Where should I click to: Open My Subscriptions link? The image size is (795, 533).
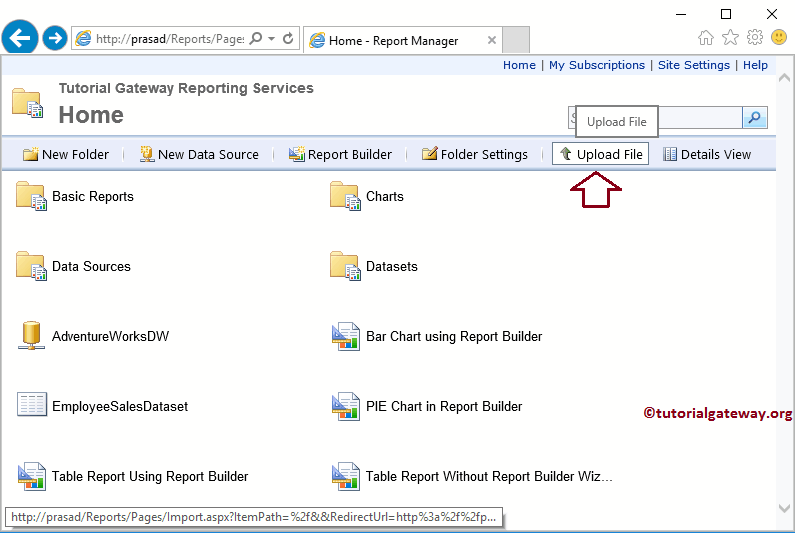point(597,65)
